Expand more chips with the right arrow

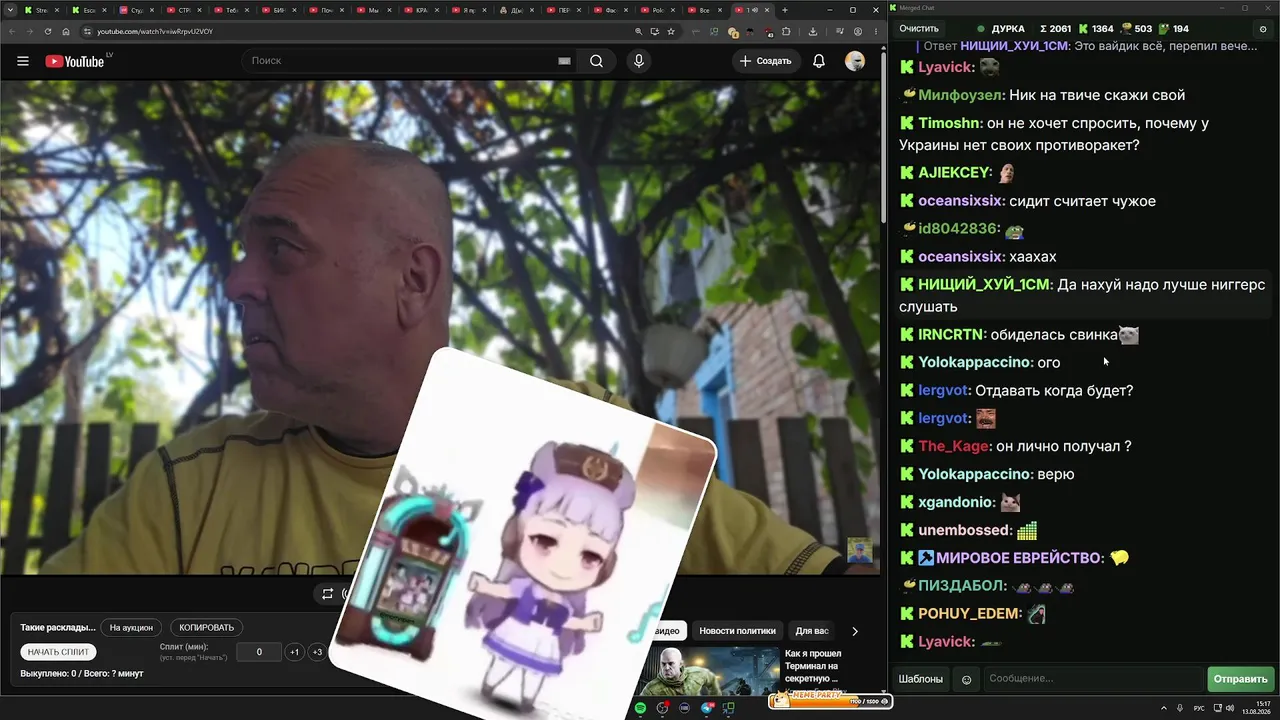coord(854,631)
